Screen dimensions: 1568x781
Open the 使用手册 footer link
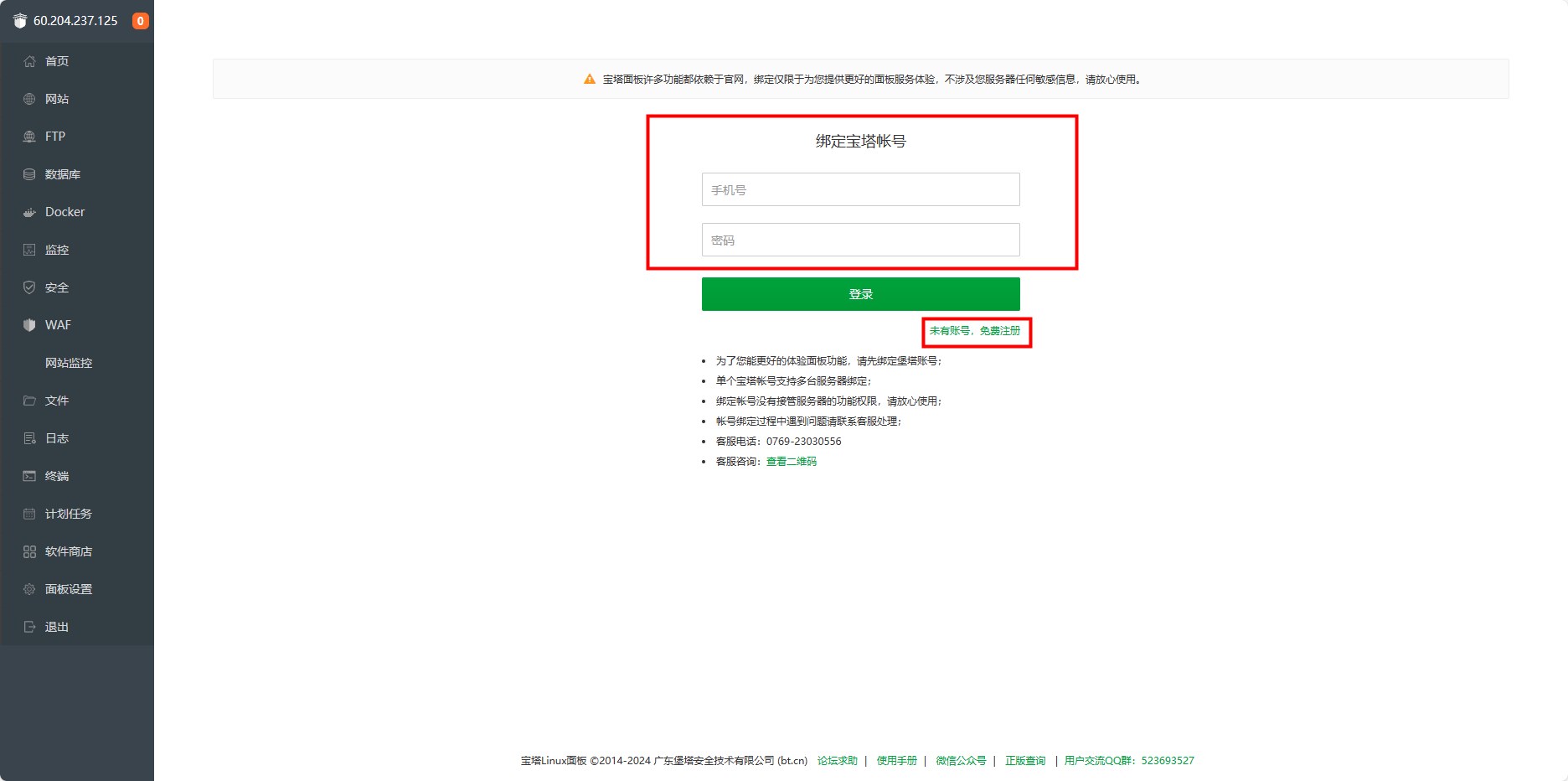[897, 761]
